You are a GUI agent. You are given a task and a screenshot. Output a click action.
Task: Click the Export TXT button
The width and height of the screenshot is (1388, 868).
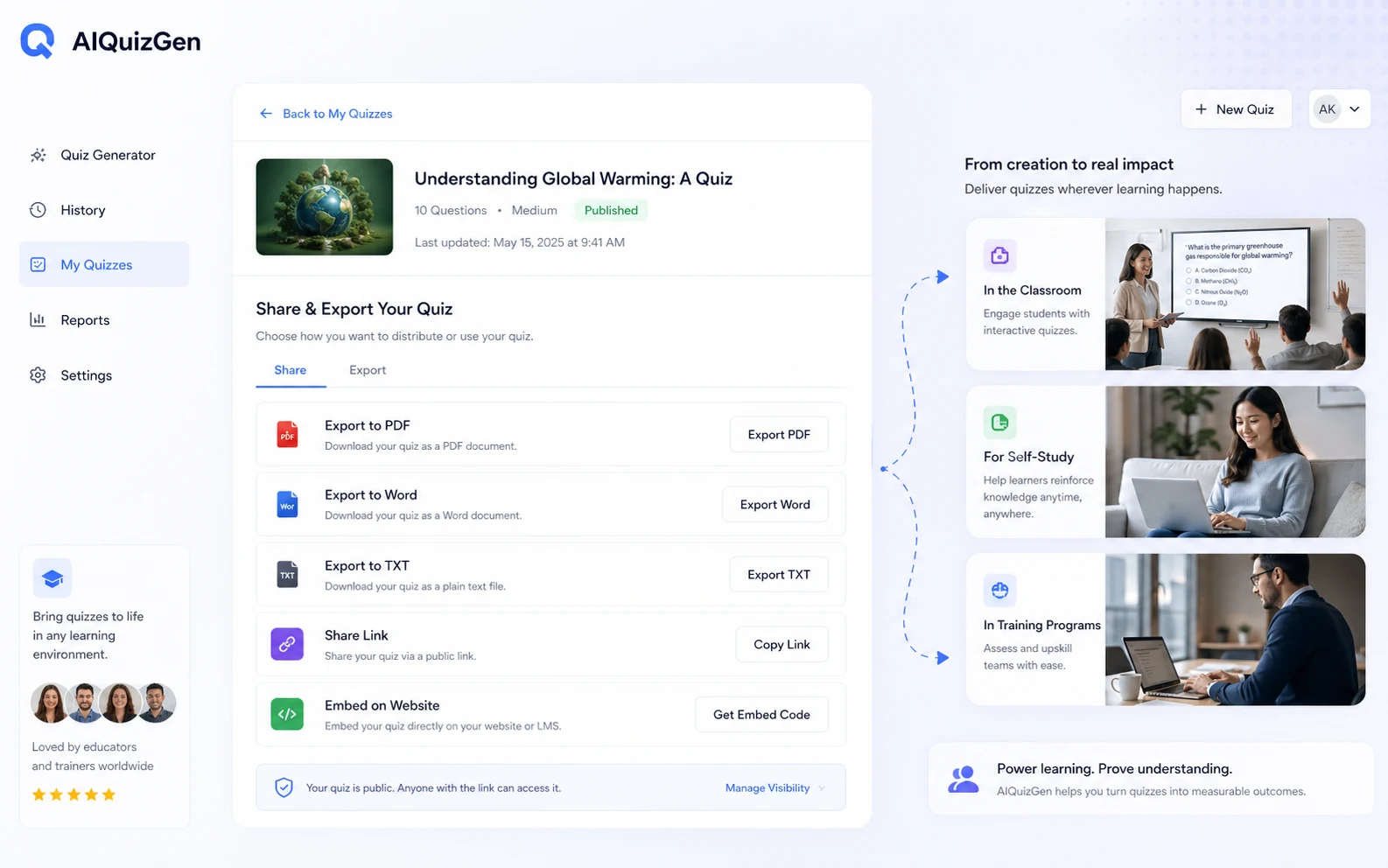(779, 574)
